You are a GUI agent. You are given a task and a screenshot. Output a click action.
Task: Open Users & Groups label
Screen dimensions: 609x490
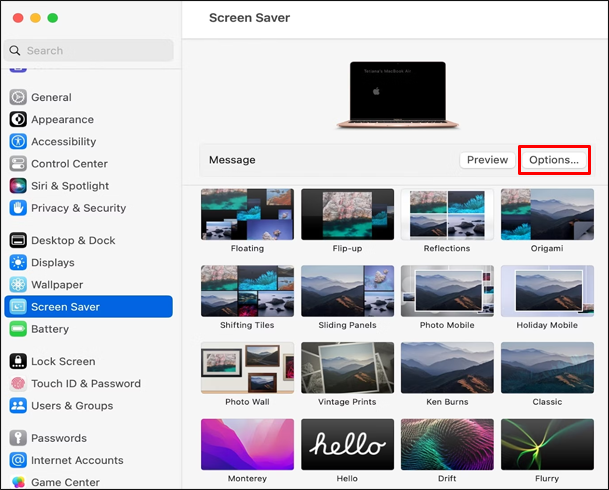[72, 405]
